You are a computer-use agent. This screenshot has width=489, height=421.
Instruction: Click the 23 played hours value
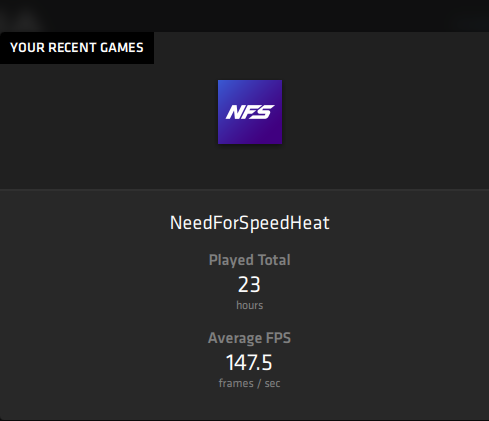click(249, 285)
